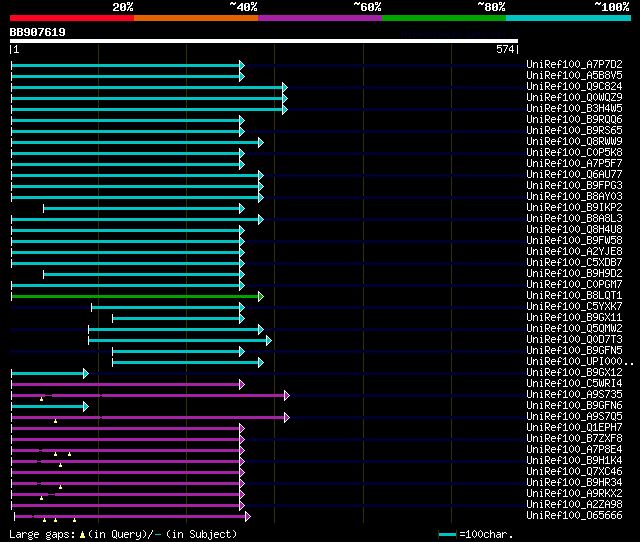Click the UniRef100_Q5QMW2 label
This screenshot has height=542, width=640.
[574, 329]
